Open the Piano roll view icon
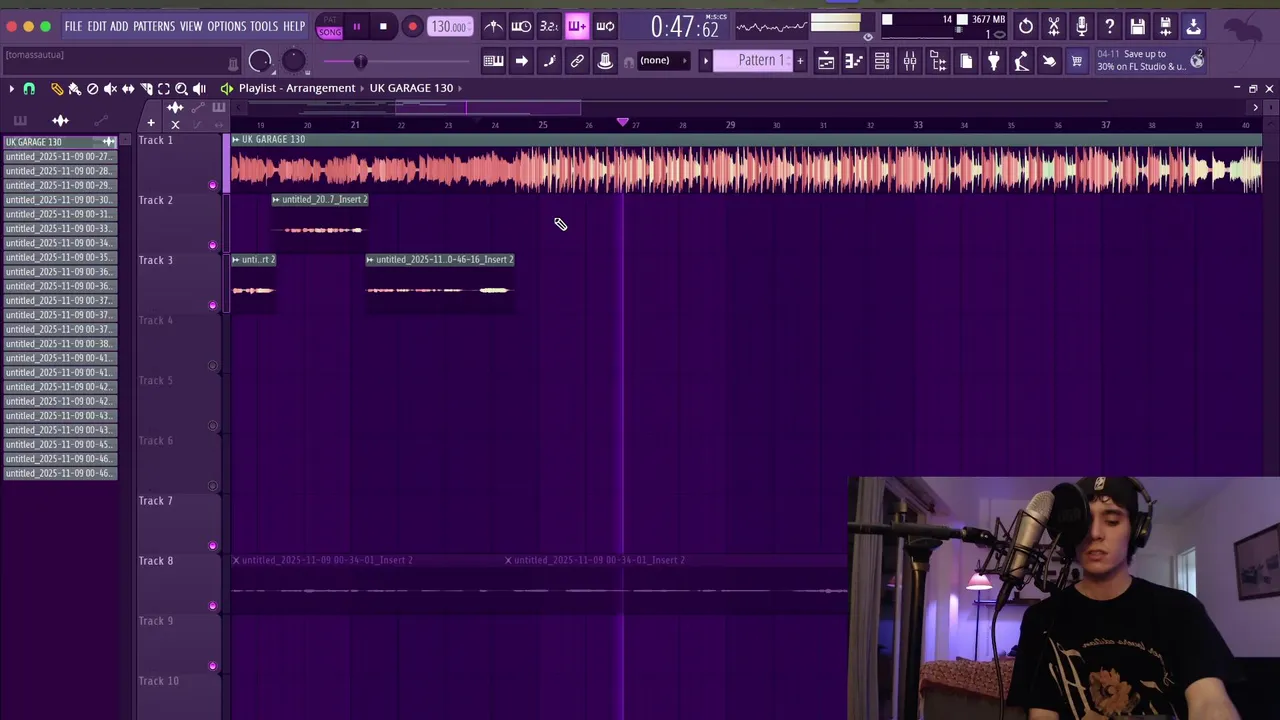This screenshot has width=1280, height=720. (x=854, y=62)
